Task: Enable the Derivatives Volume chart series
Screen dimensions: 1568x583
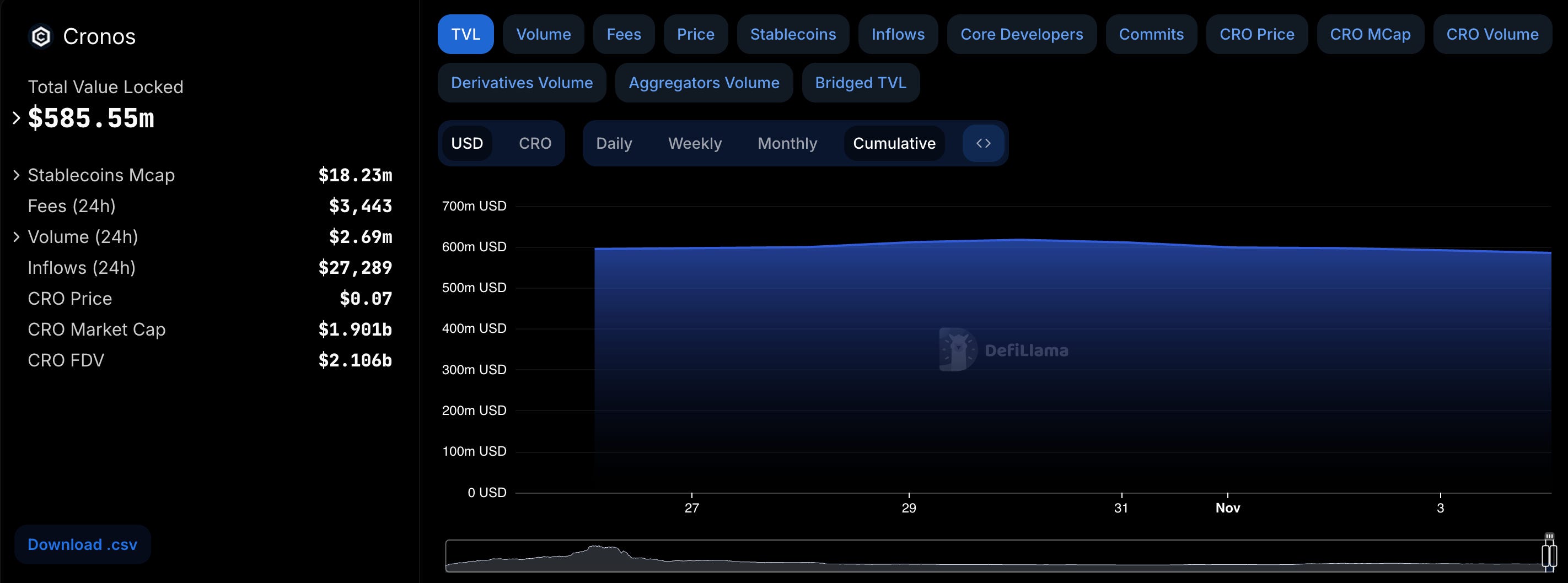Action: coord(522,83)
